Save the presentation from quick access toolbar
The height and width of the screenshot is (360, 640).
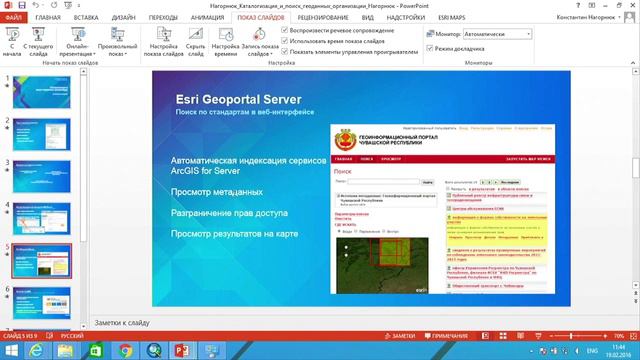click(22, 5)
